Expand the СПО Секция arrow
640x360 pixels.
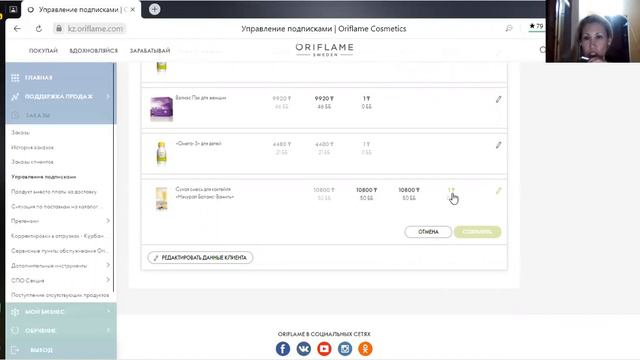coord(108,280)
